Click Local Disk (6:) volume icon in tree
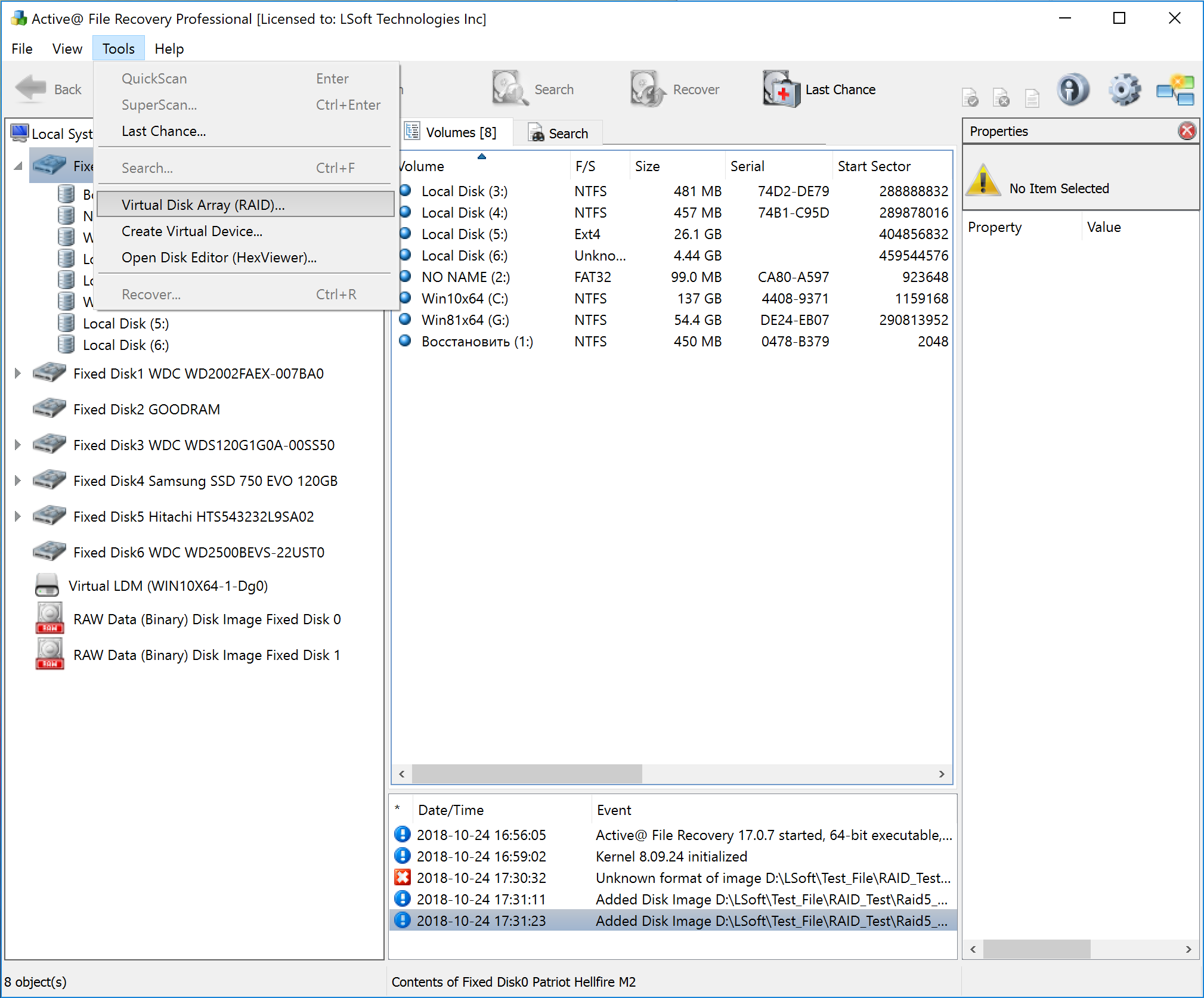This screenshot has width=1204, height=998. coord(66,345)
